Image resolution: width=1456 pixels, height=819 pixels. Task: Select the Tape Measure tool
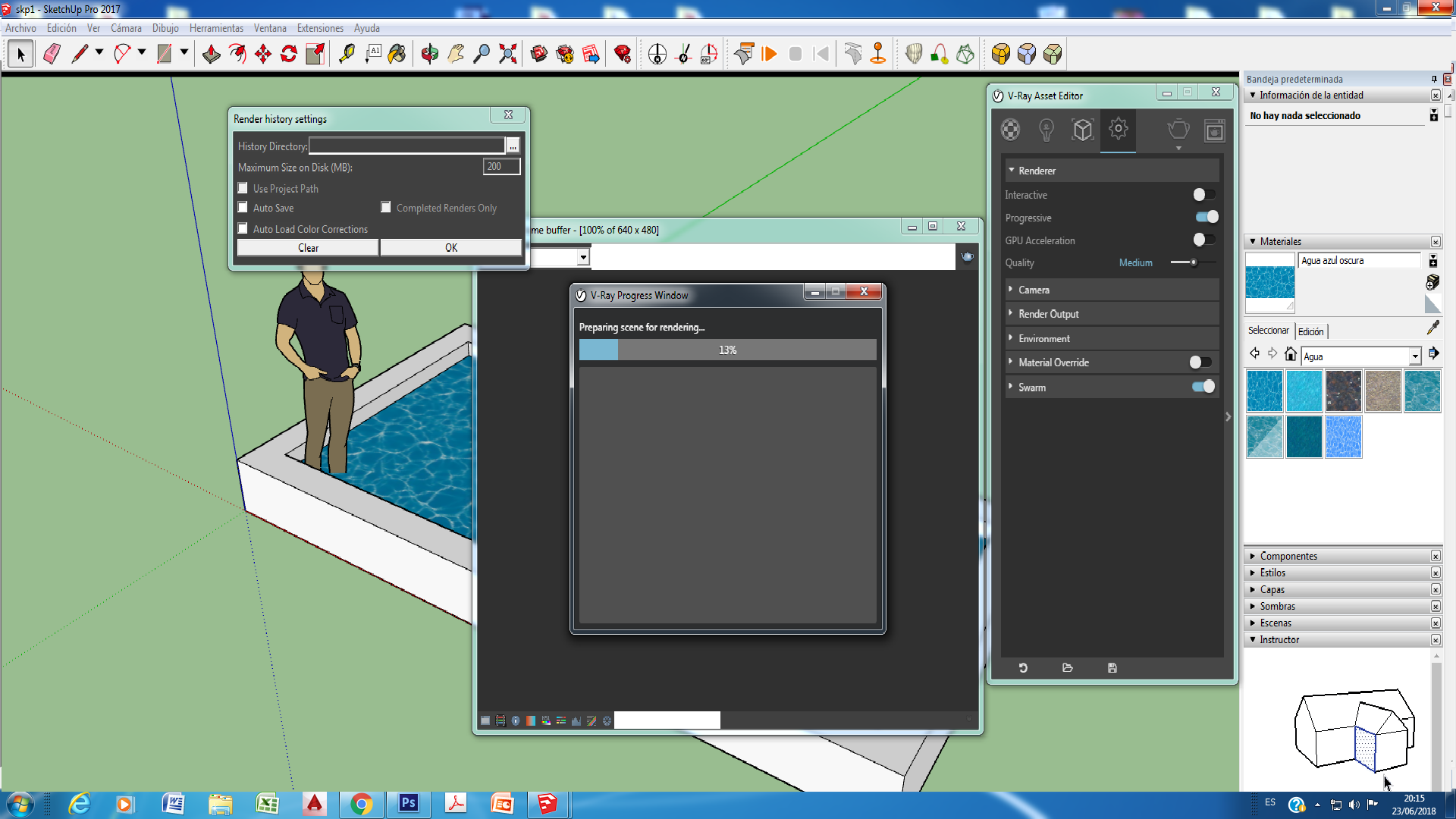tap(347, 54)
